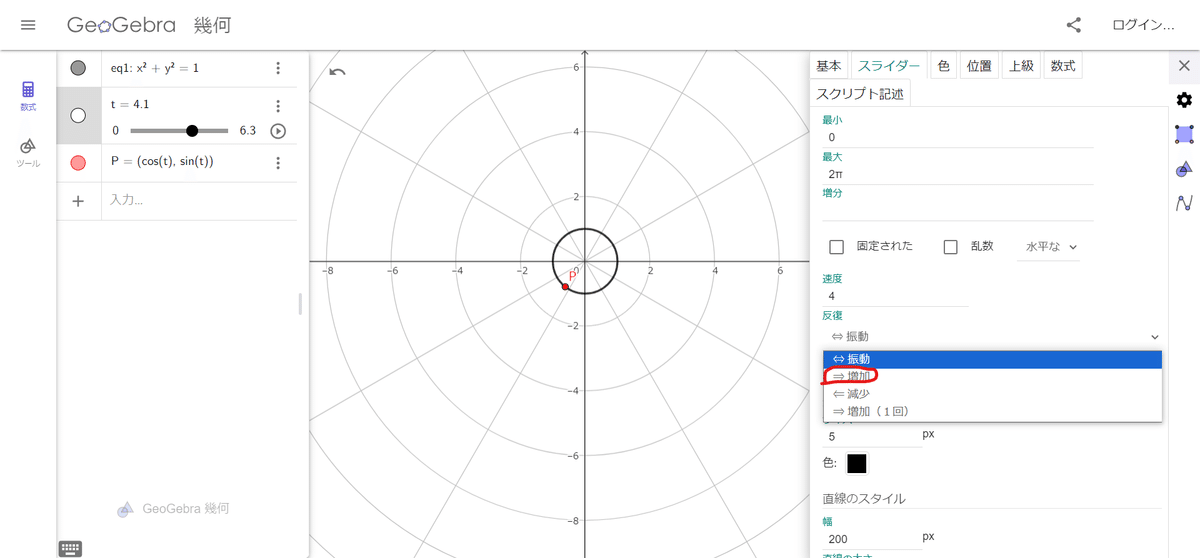Click the 入力 input field
Image resolution: width=1200 pixels, height=558 pixels.
coord(199,201)
